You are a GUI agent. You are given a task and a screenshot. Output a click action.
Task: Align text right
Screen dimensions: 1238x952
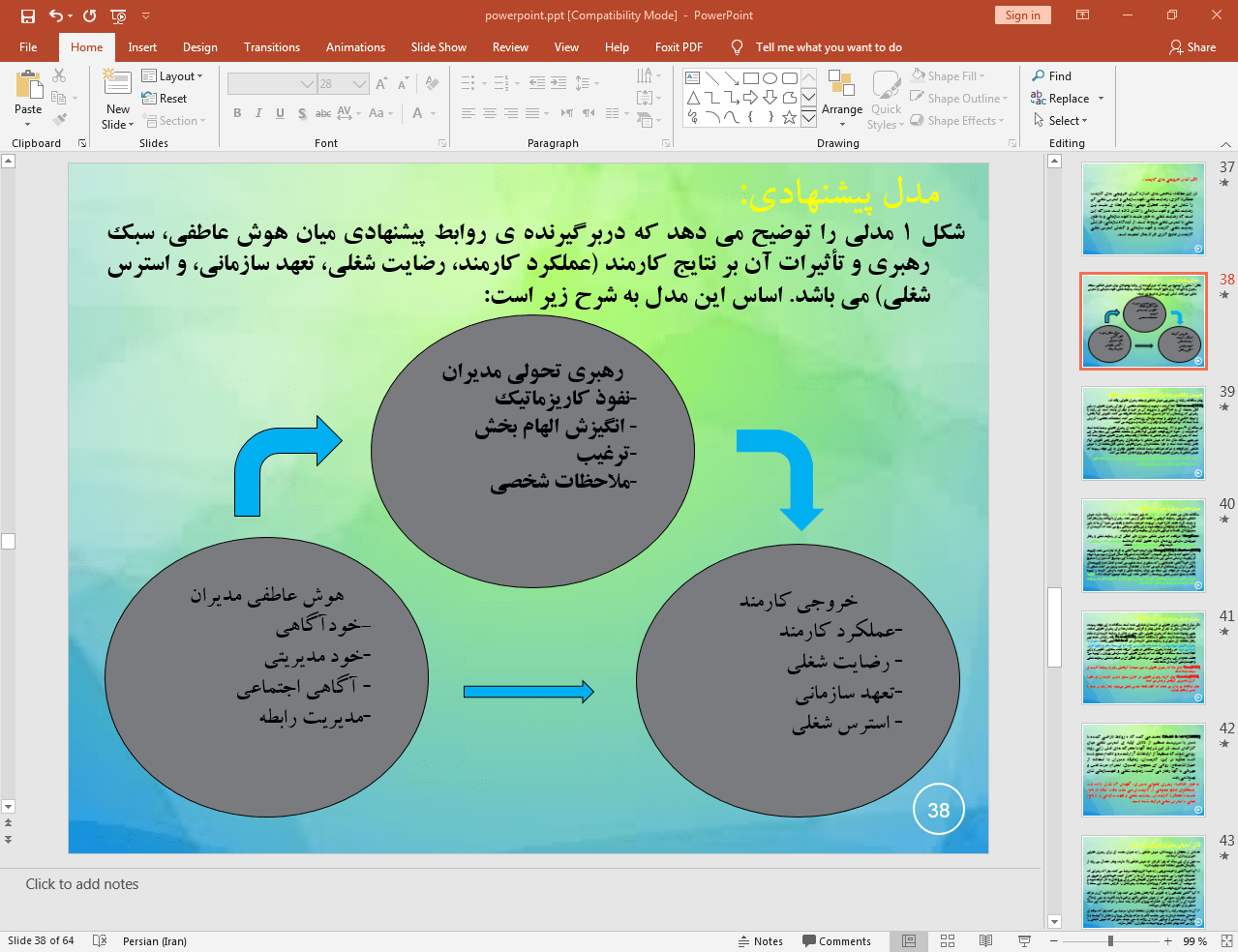511,113
